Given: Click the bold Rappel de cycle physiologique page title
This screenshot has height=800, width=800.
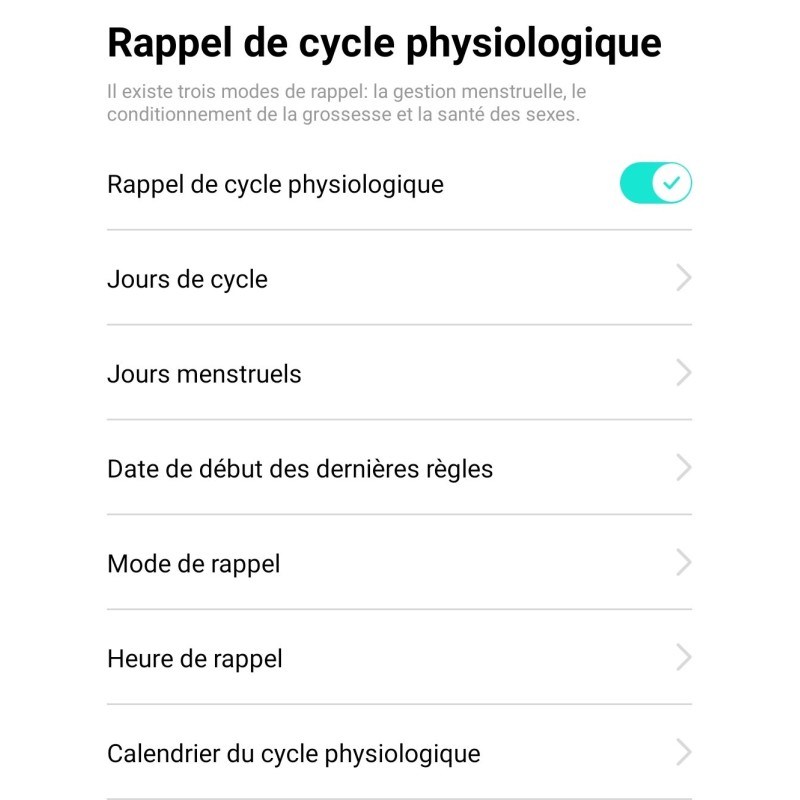Looking at the screenshot, I should pos(384,44).
